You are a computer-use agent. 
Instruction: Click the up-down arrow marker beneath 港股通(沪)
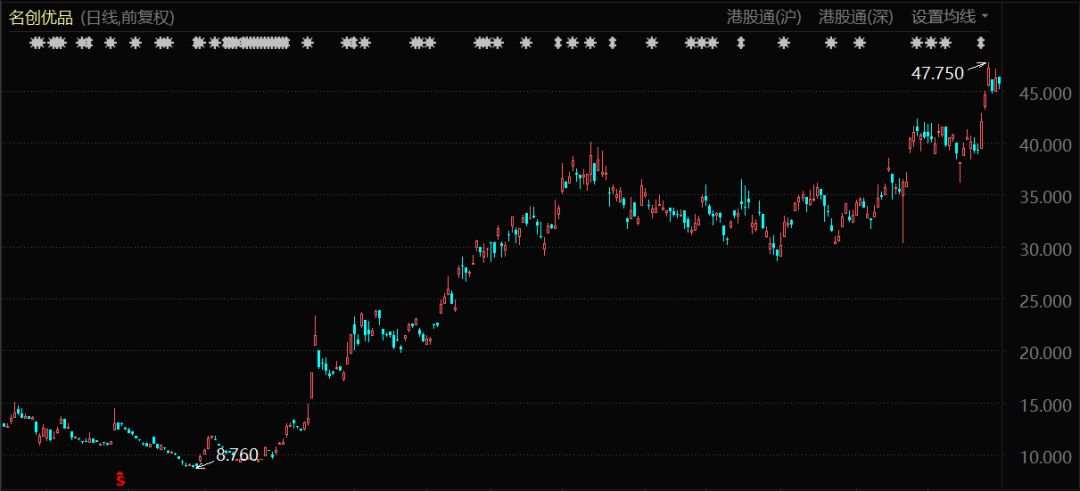[x=741, y=42]
